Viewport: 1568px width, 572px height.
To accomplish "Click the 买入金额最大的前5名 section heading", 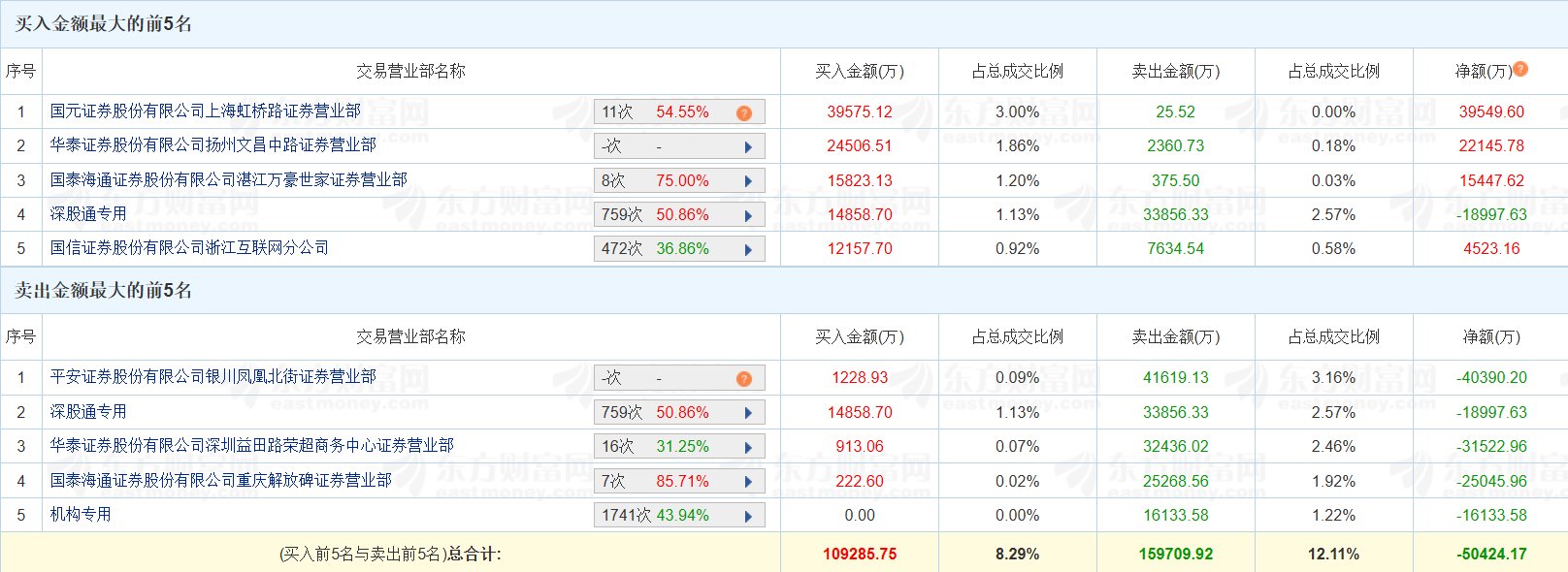I will (x=104, y=24).
